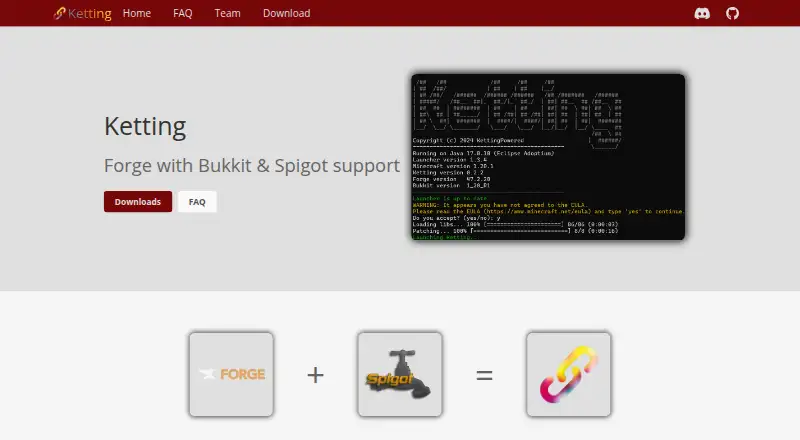Screen dimensions: 800x440
Task: Click the Ketting brand name in navbar
Action: tap(90, 14)
